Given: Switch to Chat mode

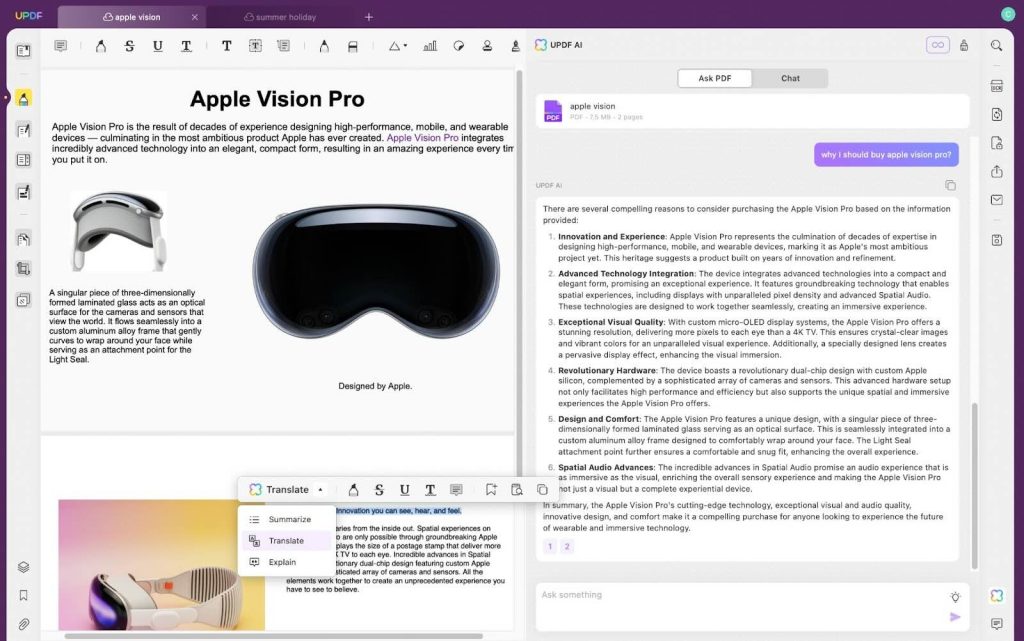Looking at the screenshot, I should tap(790, 78).
